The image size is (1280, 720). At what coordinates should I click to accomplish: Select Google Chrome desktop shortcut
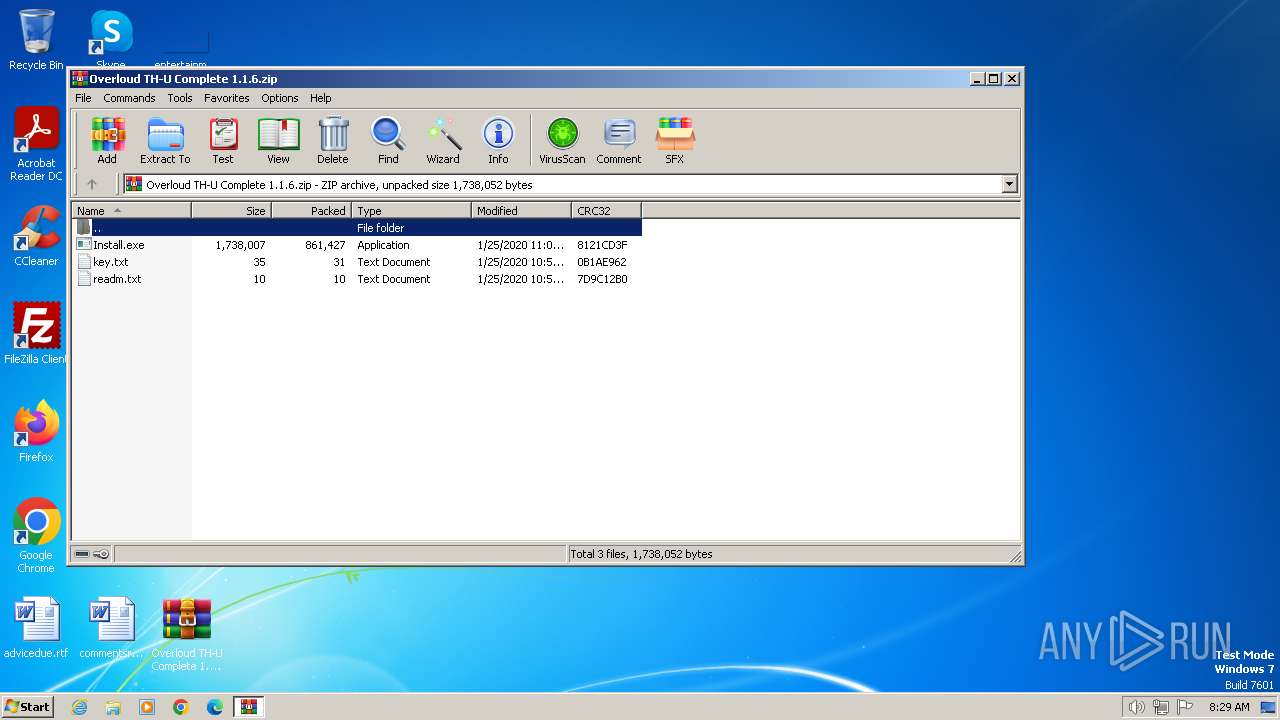tap(36, 536)
